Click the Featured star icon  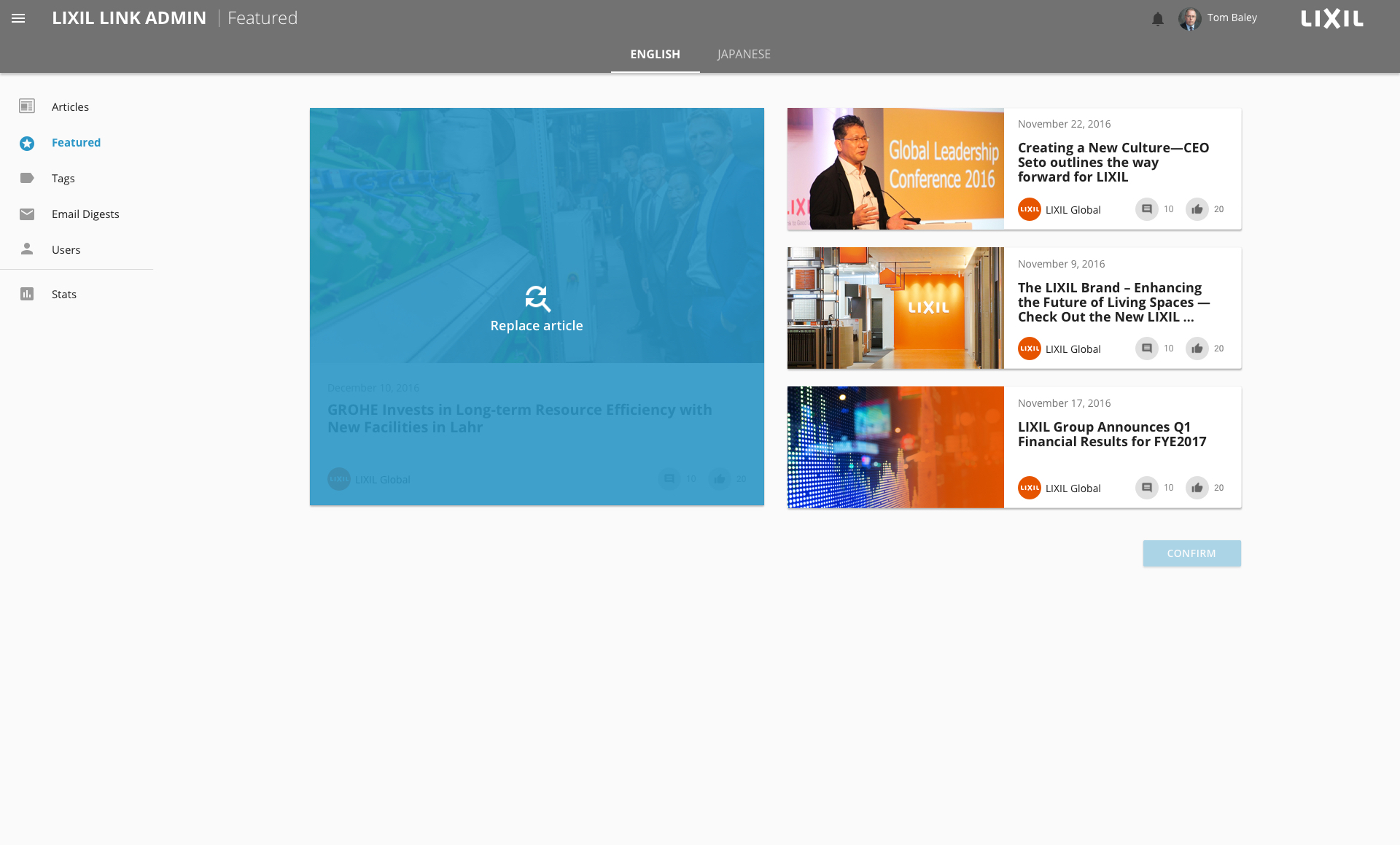[x=27, y=143]
